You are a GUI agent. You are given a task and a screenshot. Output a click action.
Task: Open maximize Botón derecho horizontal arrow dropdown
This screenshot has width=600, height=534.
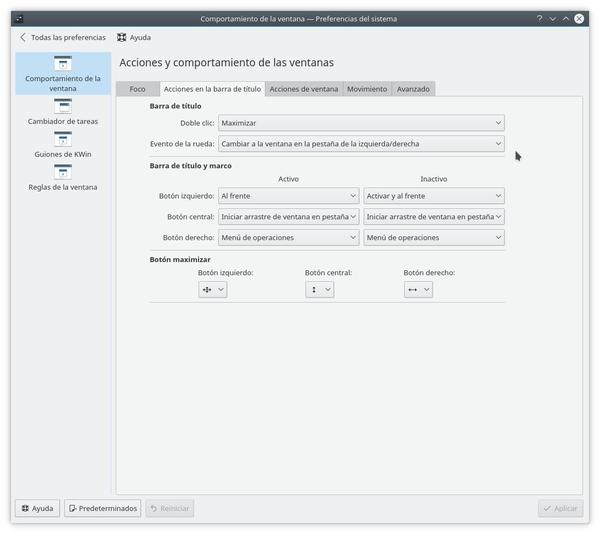click(418, 289)
